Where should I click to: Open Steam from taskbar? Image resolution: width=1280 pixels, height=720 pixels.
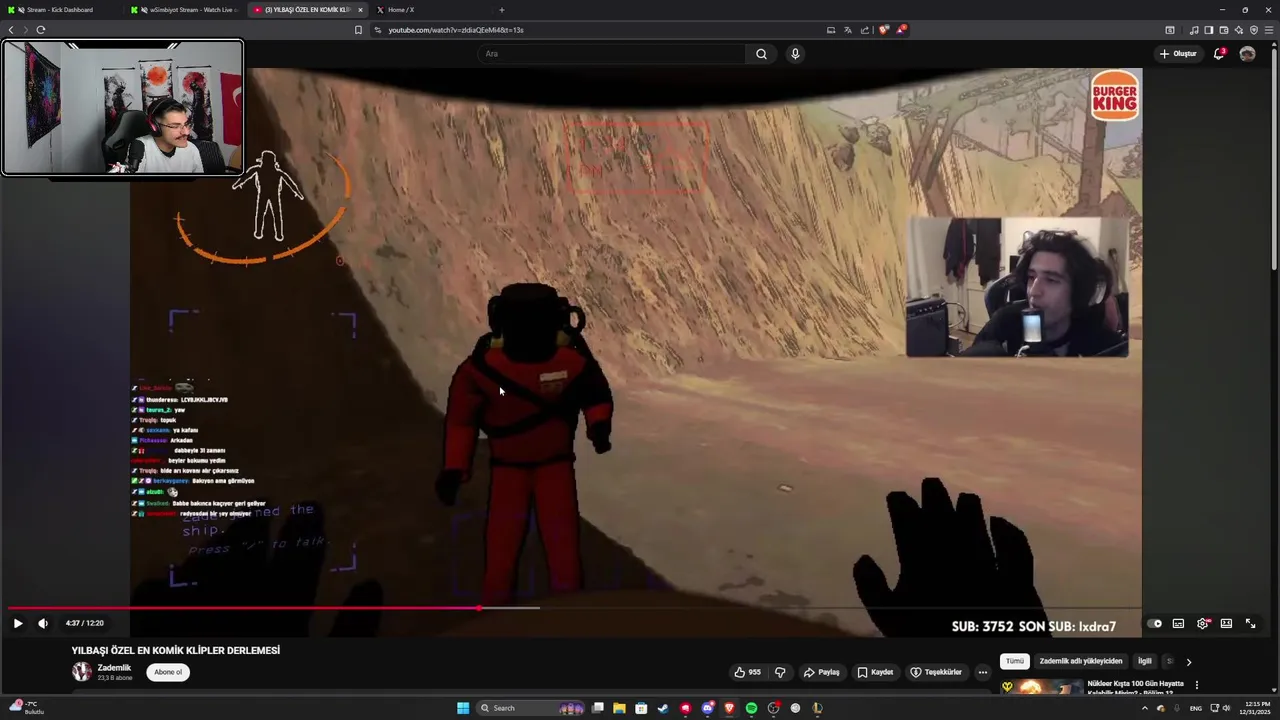tap(663, 708)
